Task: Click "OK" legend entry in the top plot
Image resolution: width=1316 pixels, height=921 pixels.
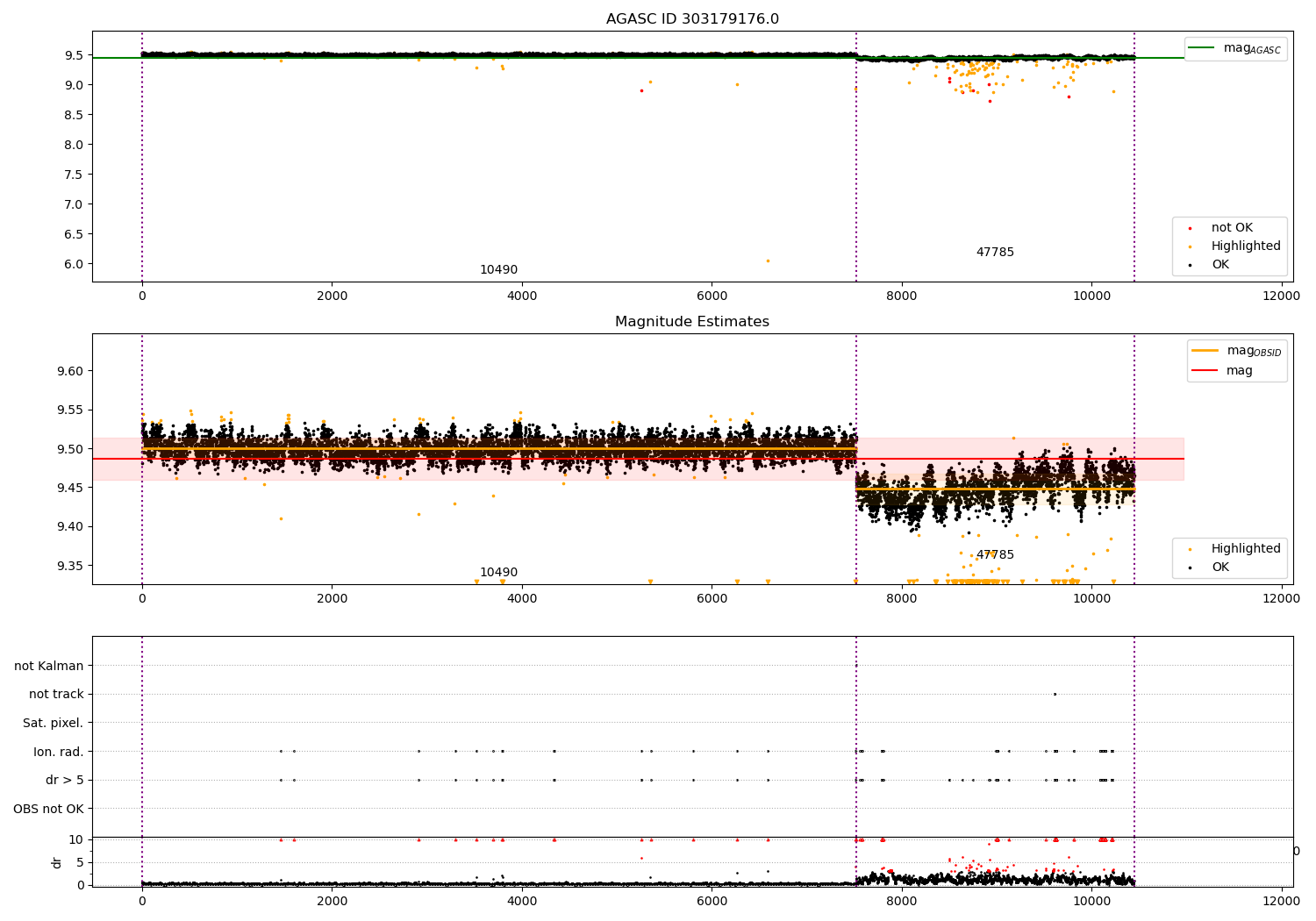Action: pos(1209,265)
